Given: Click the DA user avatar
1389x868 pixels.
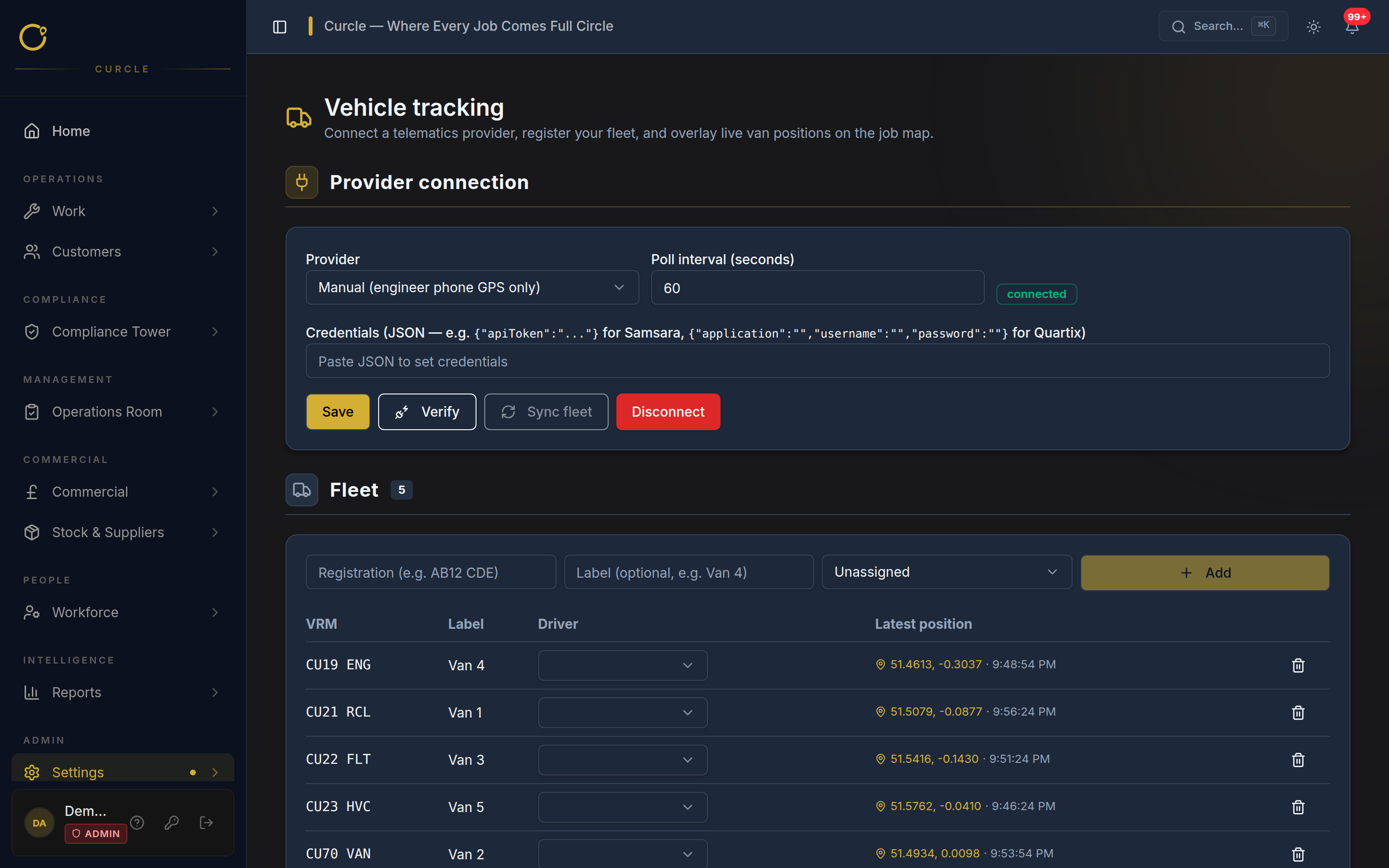Looking at the screenshot, I should pyautogui.click(x=40, y=823).
